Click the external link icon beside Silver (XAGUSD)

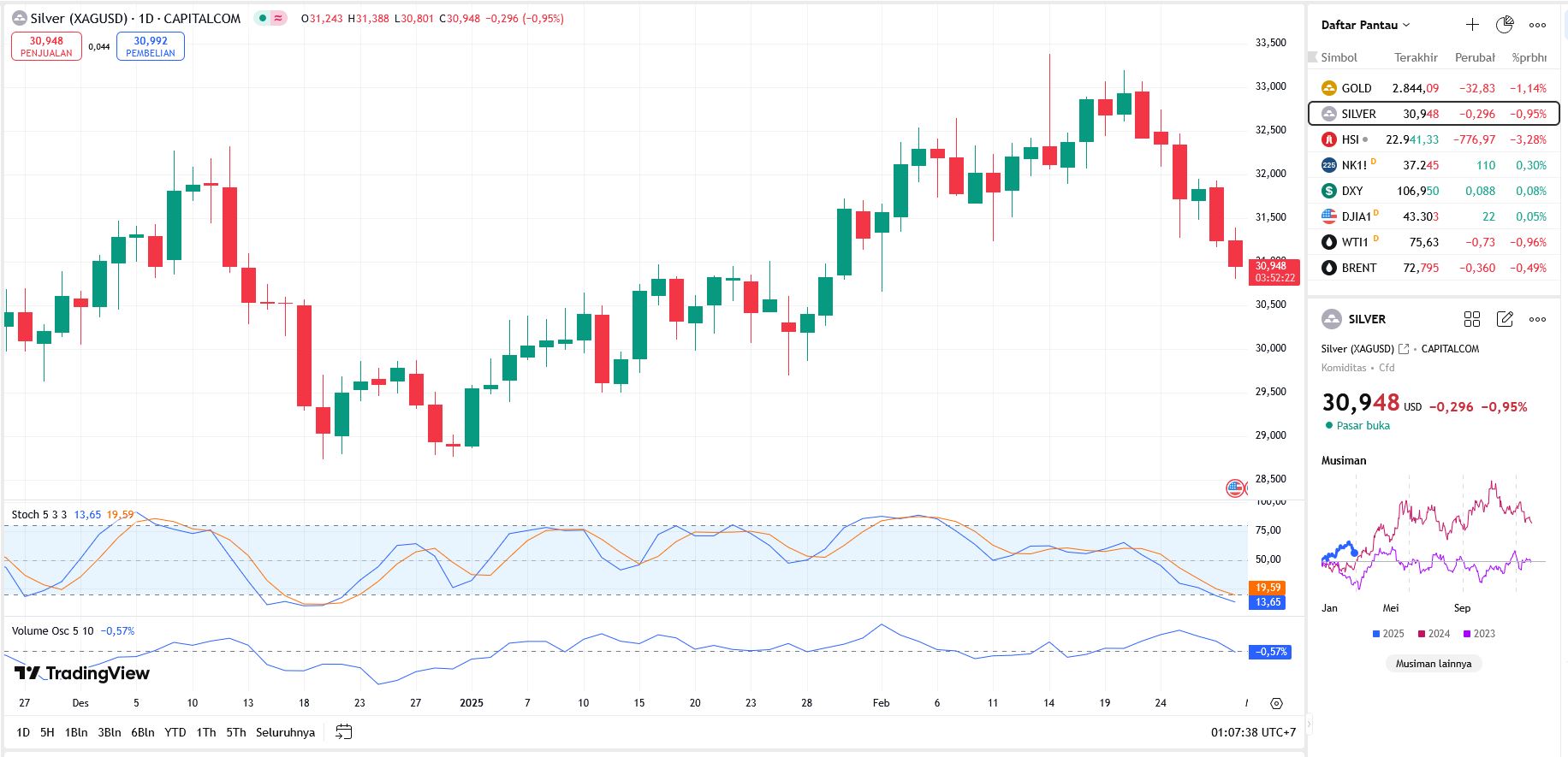point(1404,349)
